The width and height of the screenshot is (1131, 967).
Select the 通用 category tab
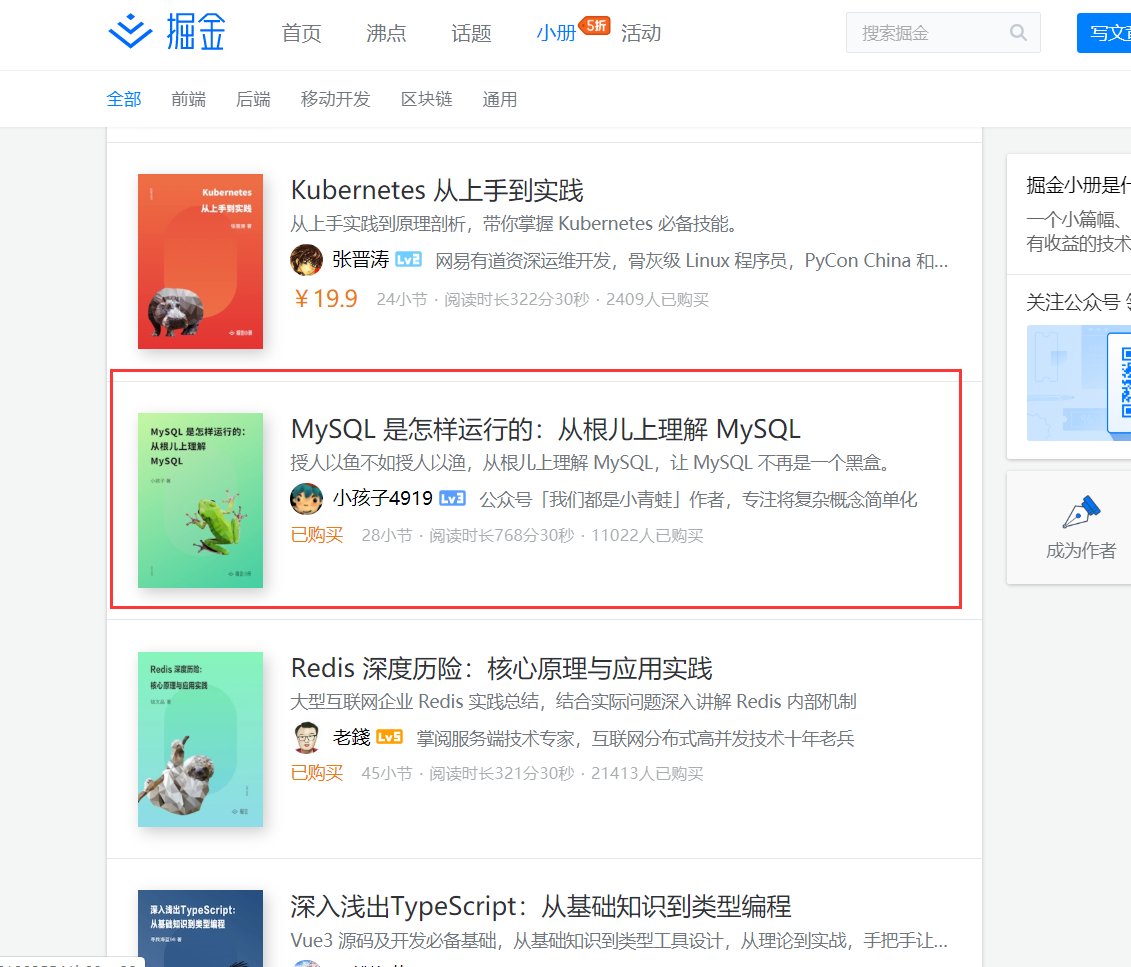(x=500, y=100)
